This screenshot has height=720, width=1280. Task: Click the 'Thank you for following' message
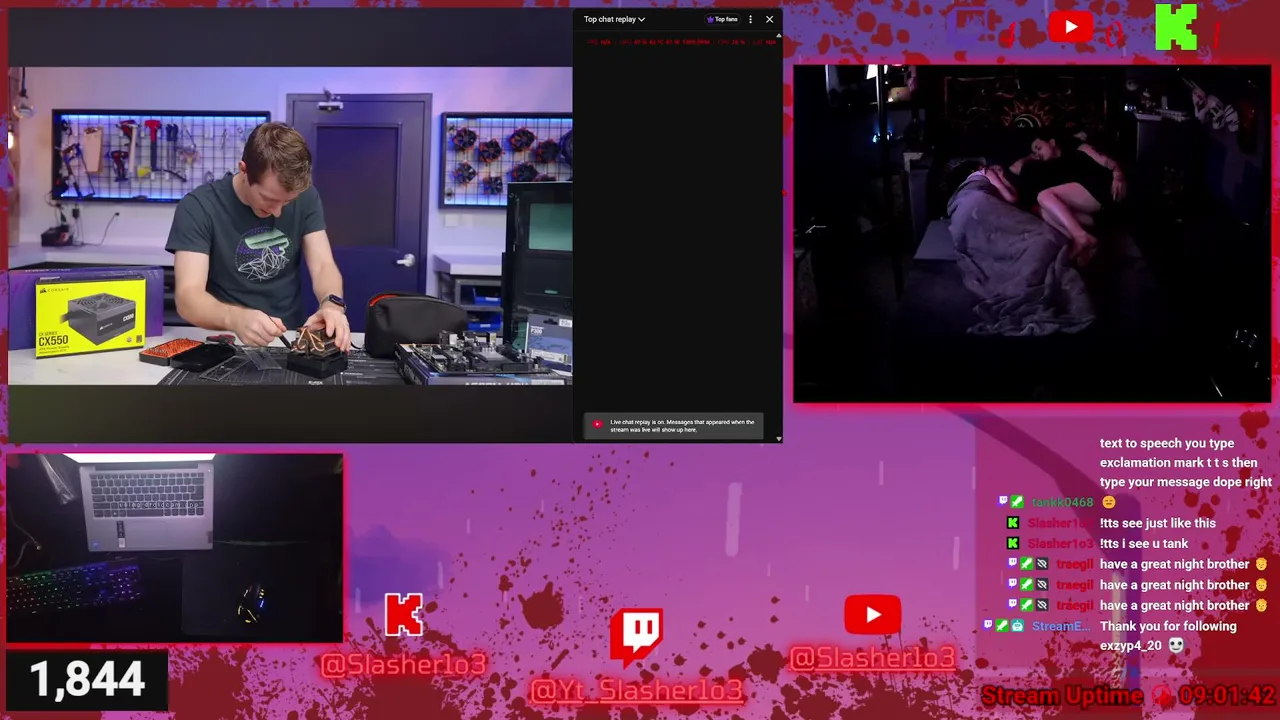click(1168, 626)
